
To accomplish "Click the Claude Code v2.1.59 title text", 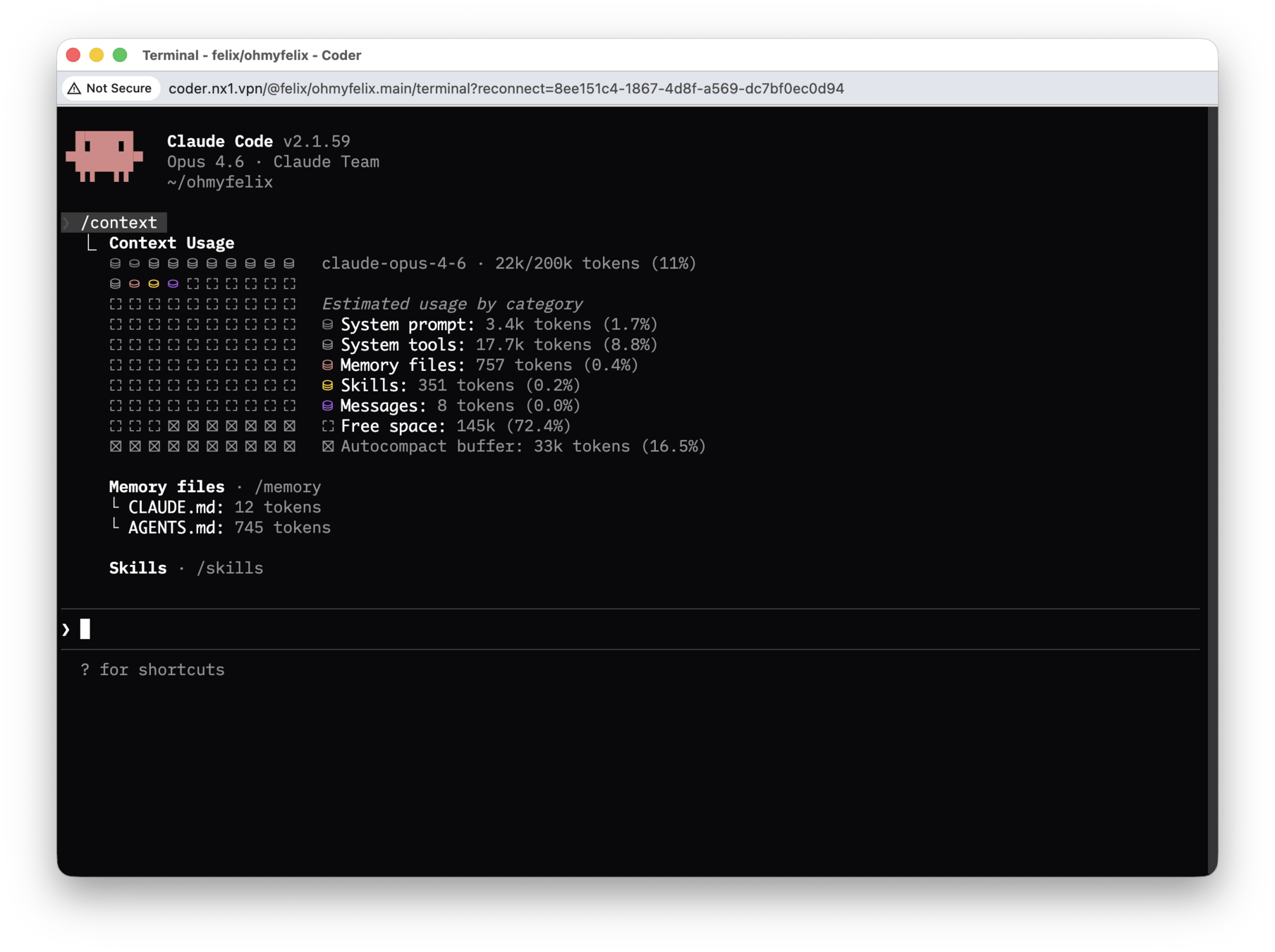I will click(258, 142).
